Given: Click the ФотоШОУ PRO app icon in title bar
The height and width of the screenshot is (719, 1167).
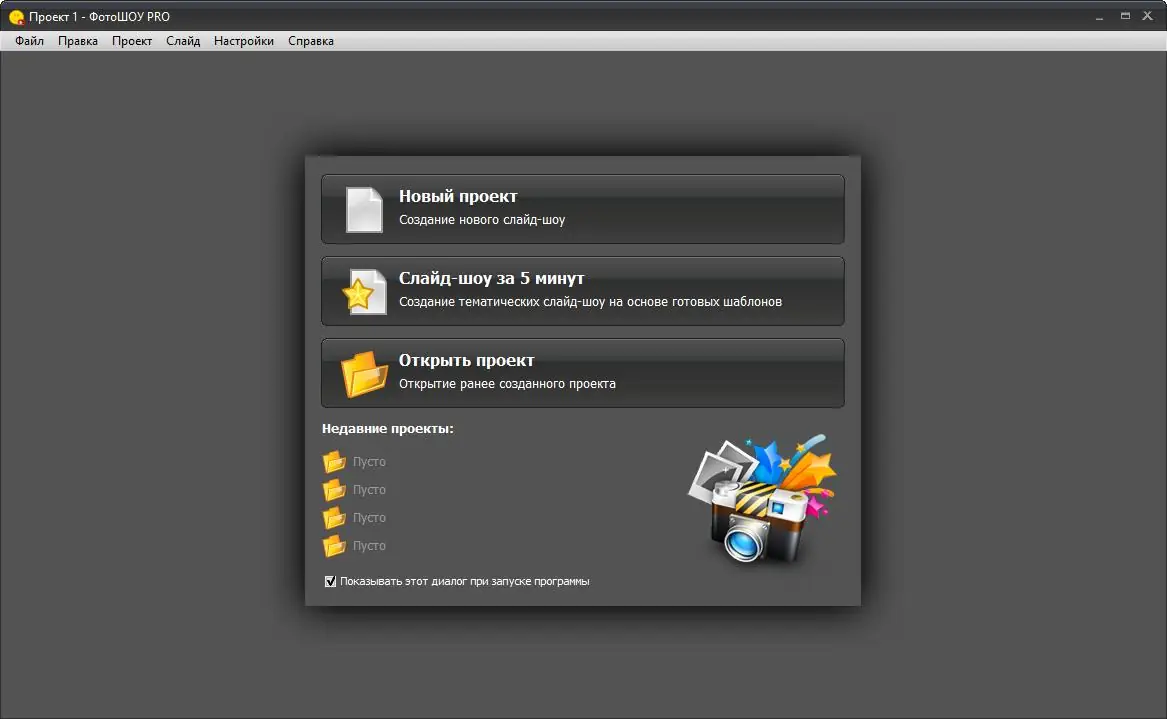Looking at the screenshot, I should coord(16,16).
